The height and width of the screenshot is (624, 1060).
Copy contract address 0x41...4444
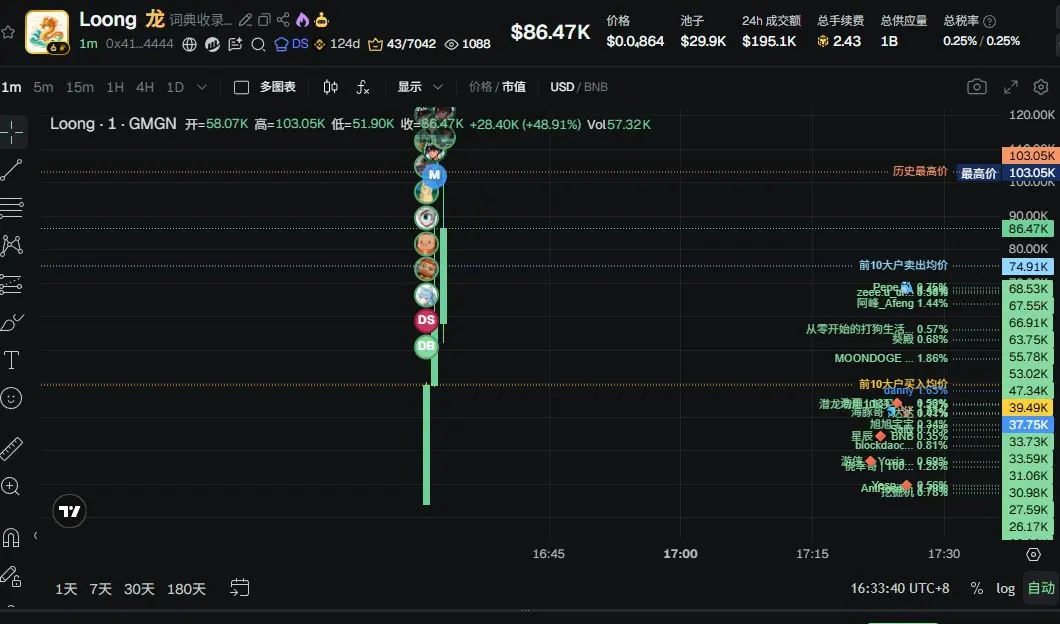[x=139, y=44]
